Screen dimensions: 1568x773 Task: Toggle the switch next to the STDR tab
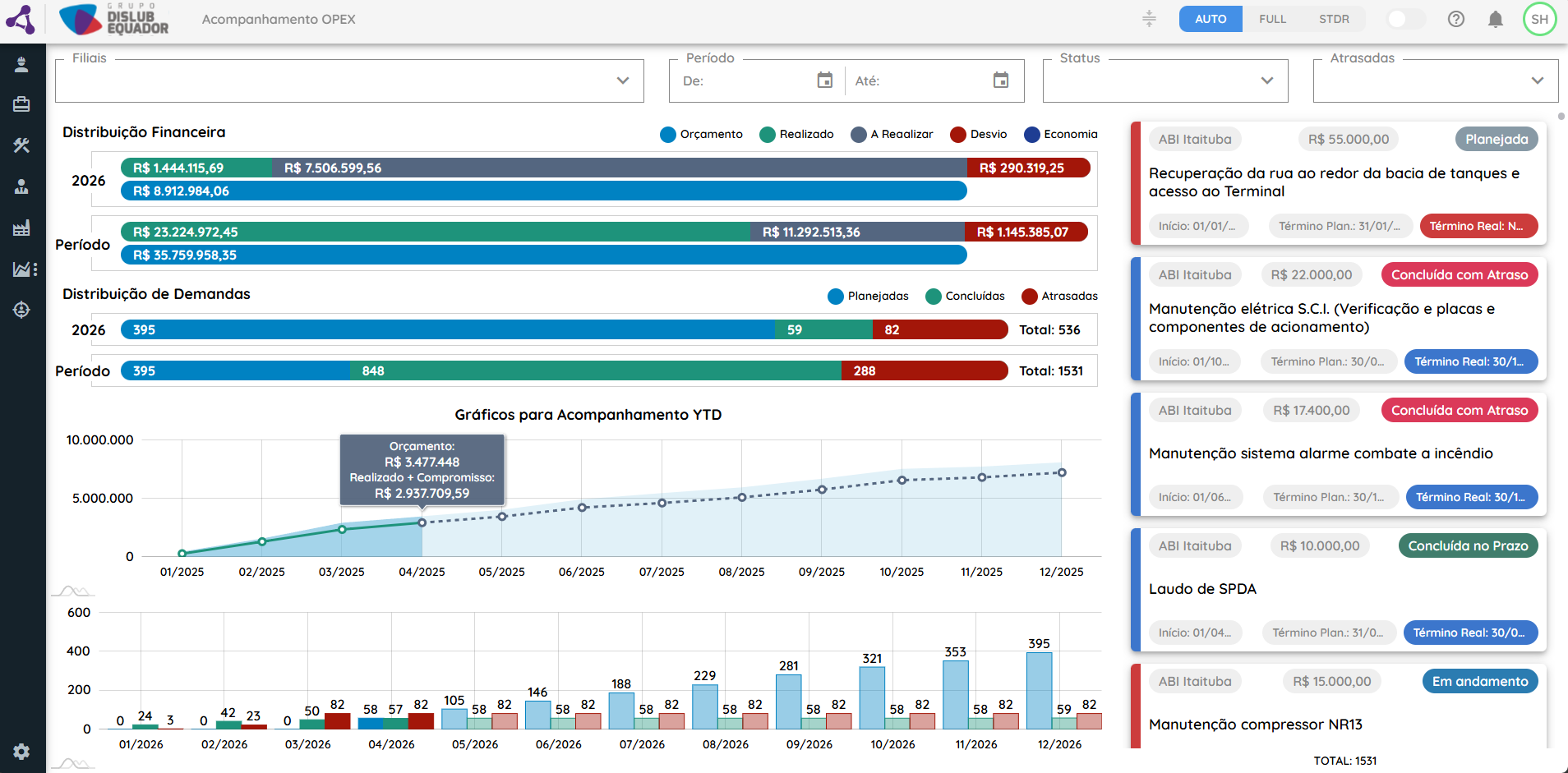tap(1404, 19)
